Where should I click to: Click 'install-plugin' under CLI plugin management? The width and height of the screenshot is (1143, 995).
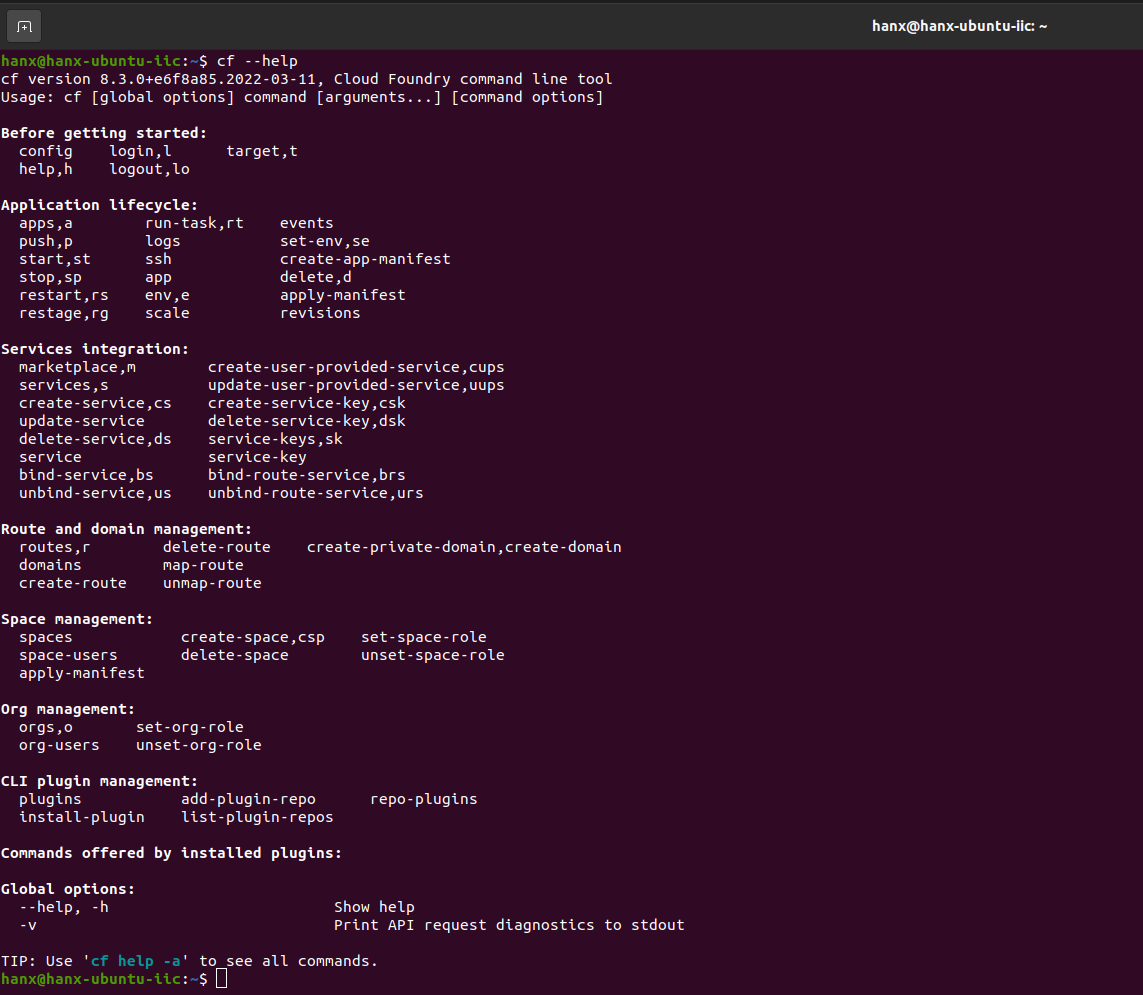81,817
